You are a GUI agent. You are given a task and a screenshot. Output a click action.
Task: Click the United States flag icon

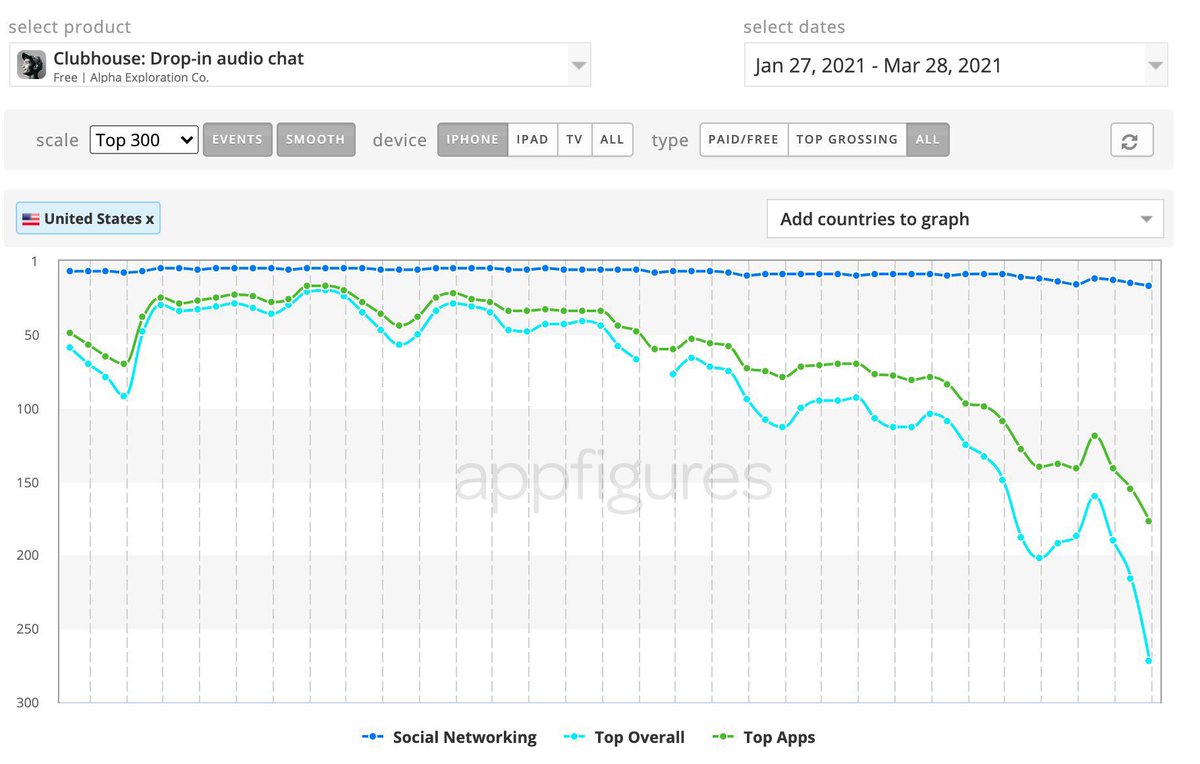pos(31,219)
